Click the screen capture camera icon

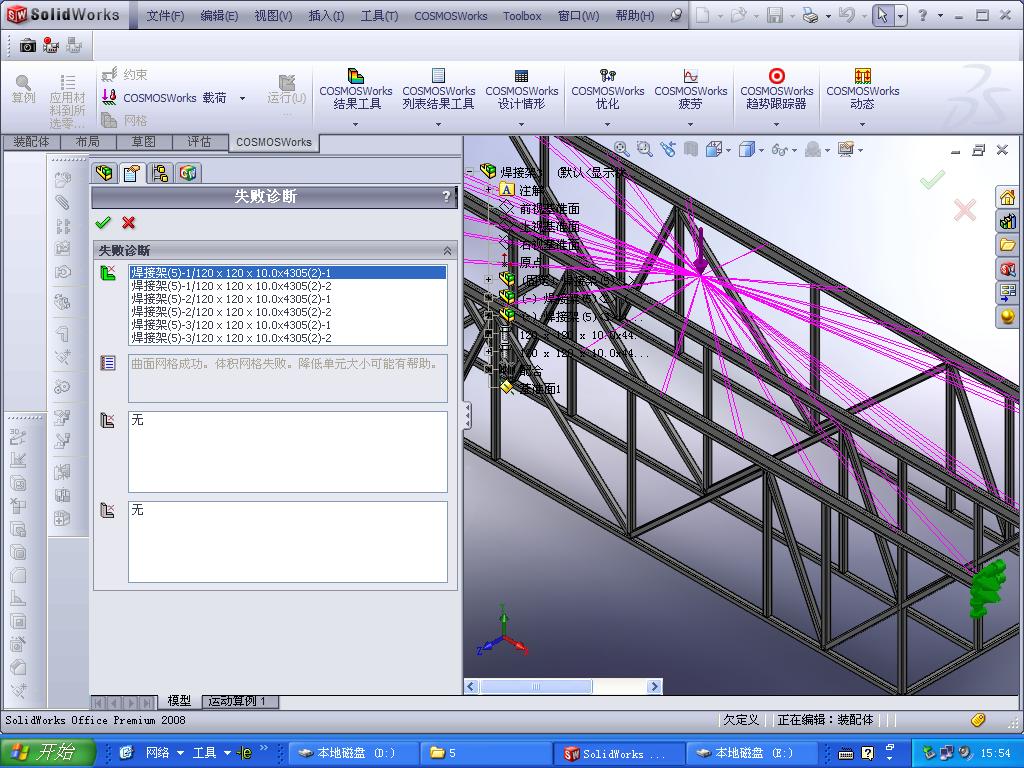click(27, 45)
